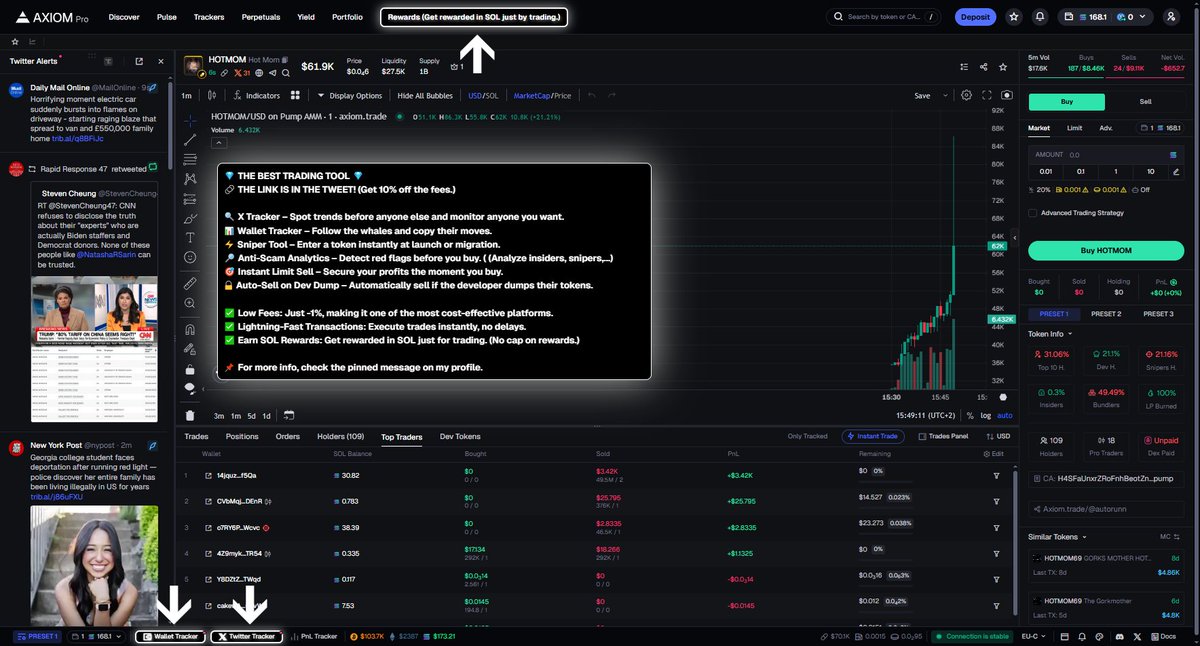Toggle USD display in traders table
Viewport: 1200px width, 646px height.
coord(996,437)
